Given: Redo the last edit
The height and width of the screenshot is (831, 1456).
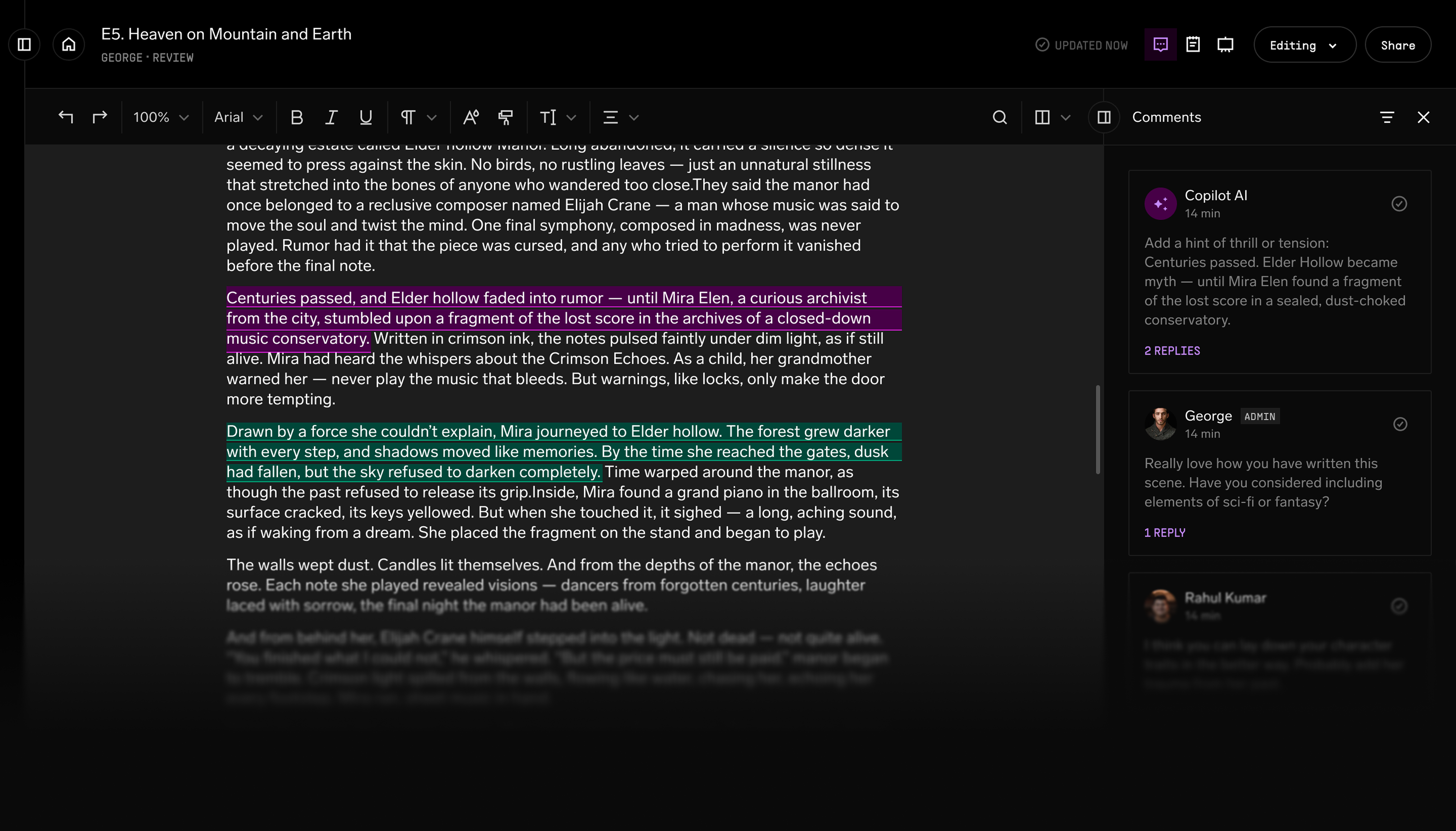Looking at the screenshot, I should click(x=99, y=117).
